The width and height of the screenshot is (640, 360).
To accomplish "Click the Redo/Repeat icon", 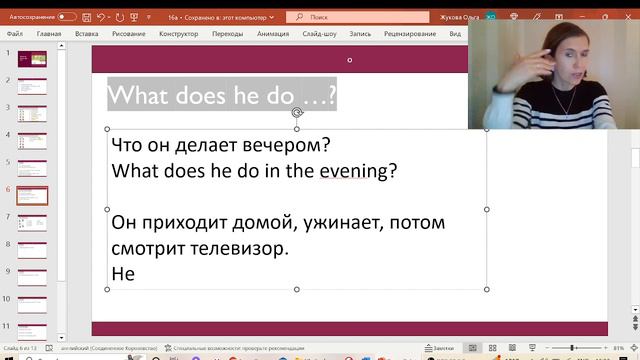I will pyautogui.click(x=119, y=17).
